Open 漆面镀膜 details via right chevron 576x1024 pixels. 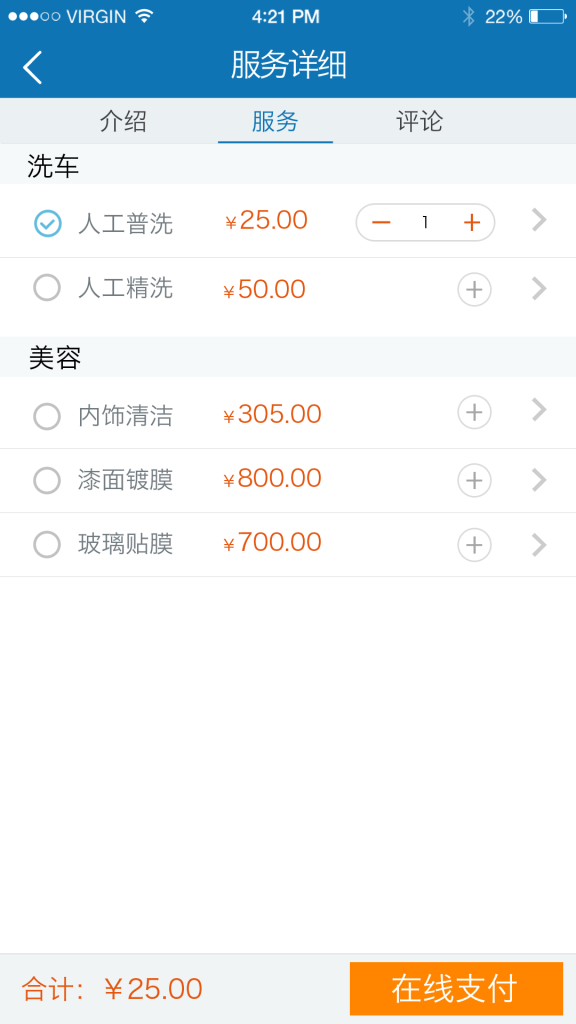[x=539, y=479]
